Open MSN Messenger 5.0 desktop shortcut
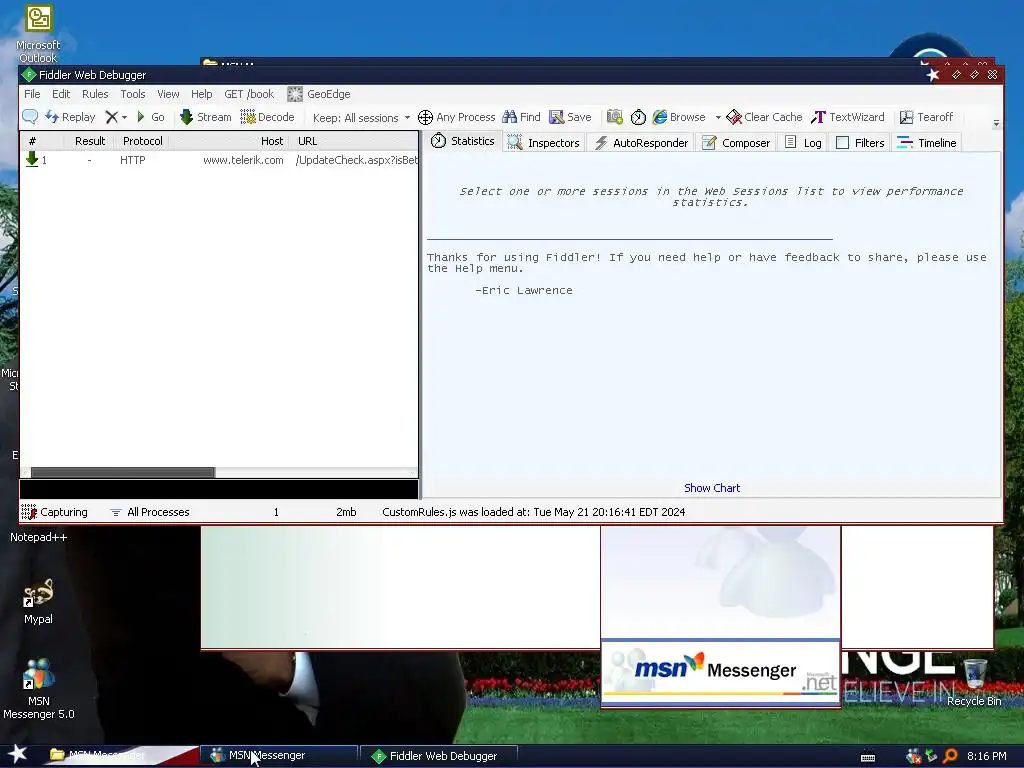This screenshot has width=1024, height=768. pyautogui.click(x=39, y=689)
